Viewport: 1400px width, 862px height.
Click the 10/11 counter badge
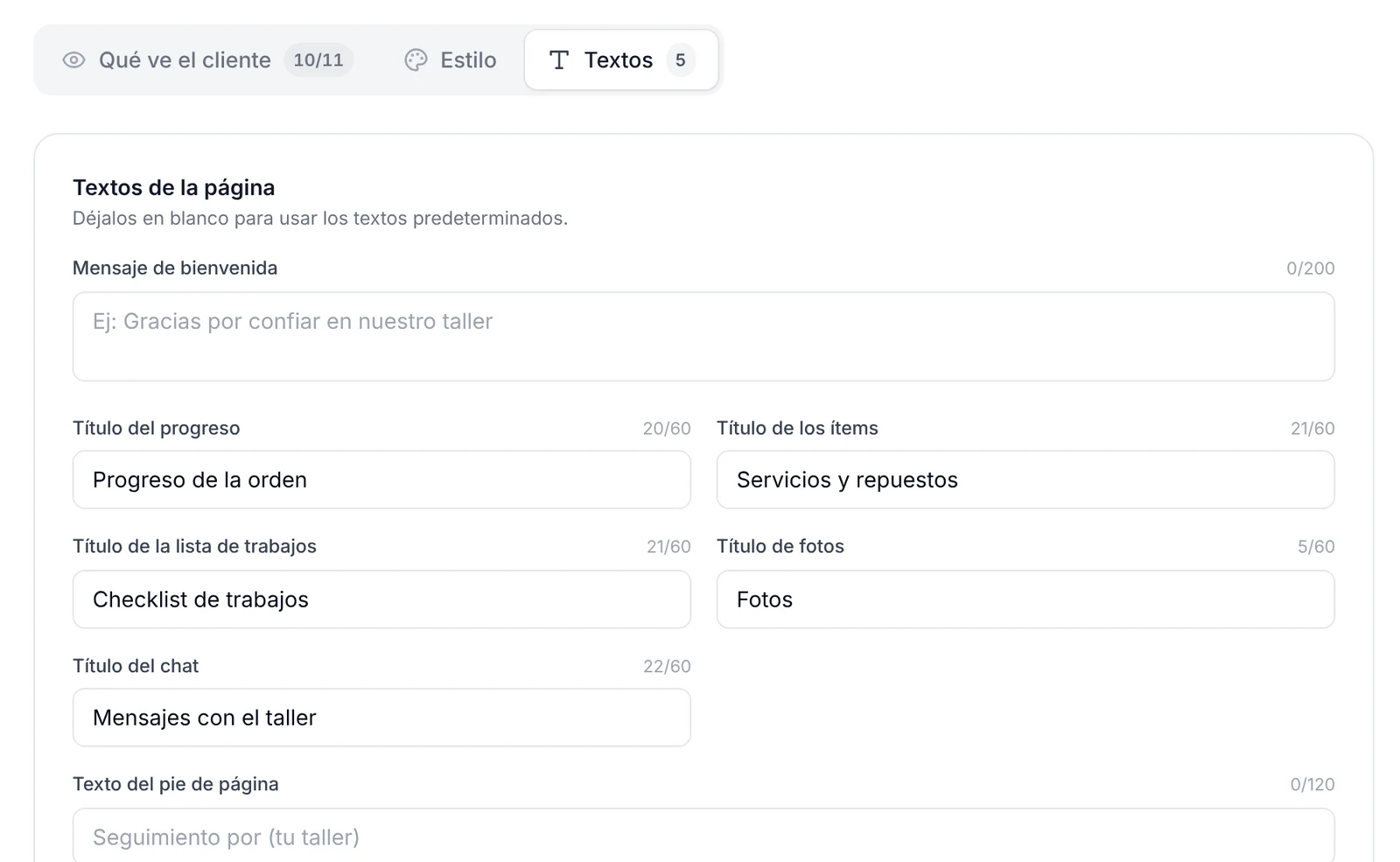point(318,60)
